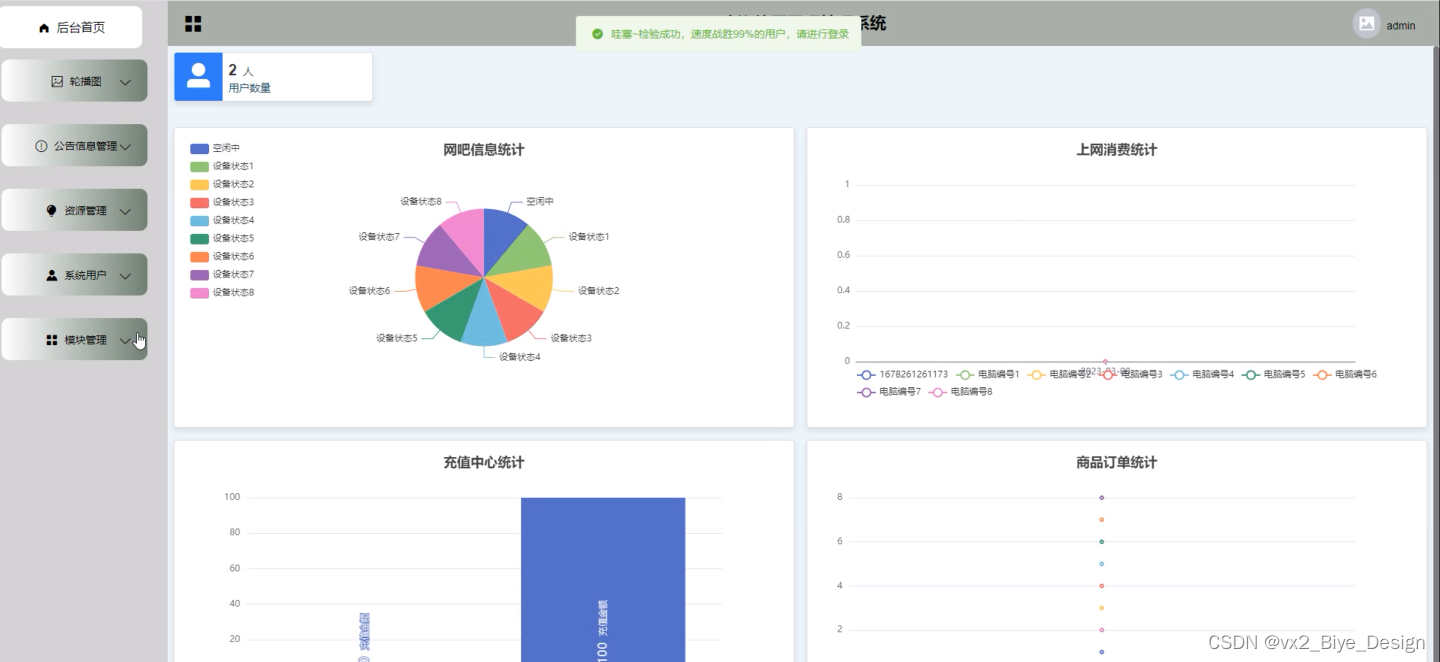Expand the 系统用户 chevron arrow
The width and height of the screenshot is (1440, 662).
coord(125,275)
